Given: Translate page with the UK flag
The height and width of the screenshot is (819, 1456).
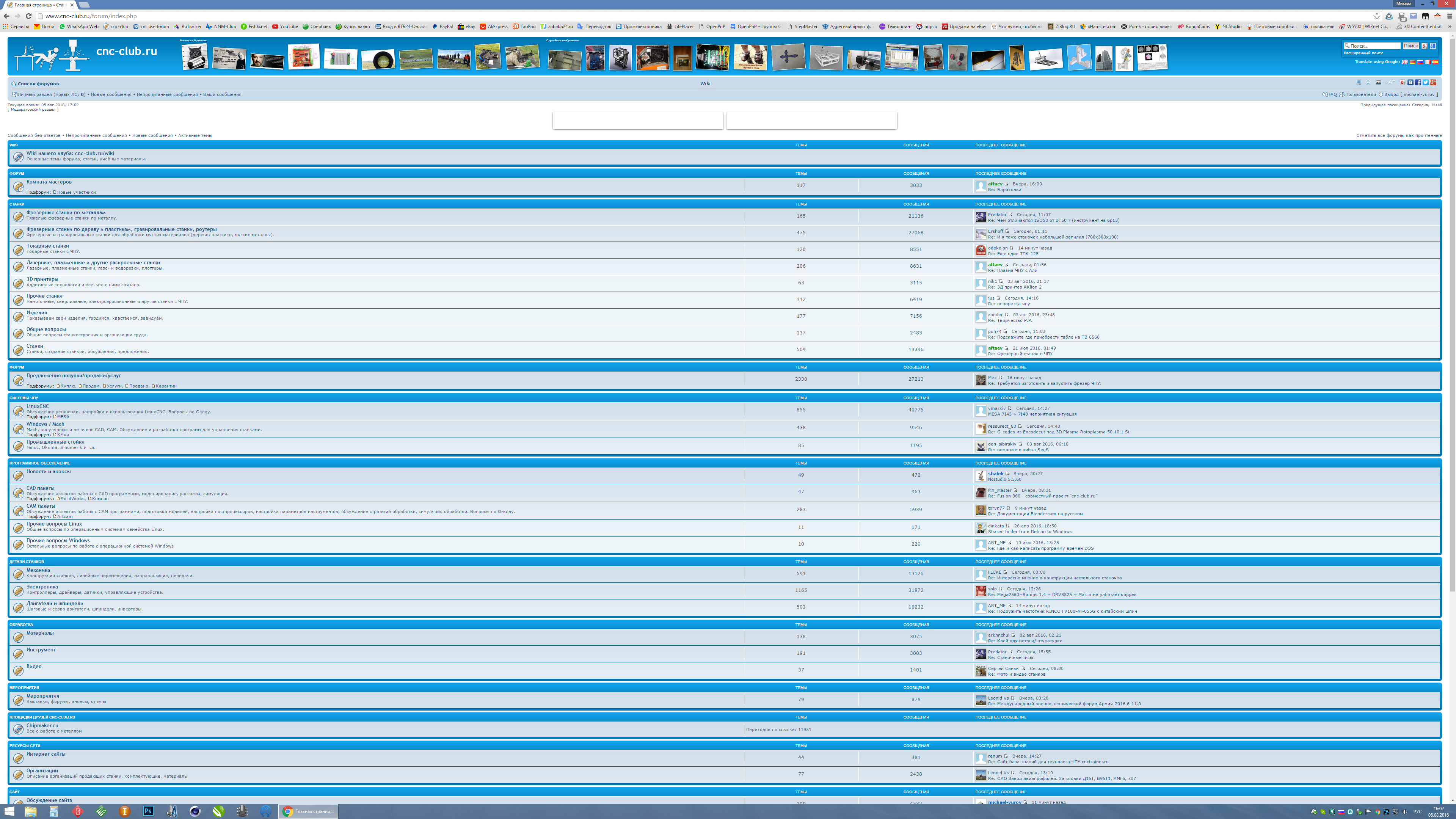Looking at the screenshot, I should pos(1405,62).
